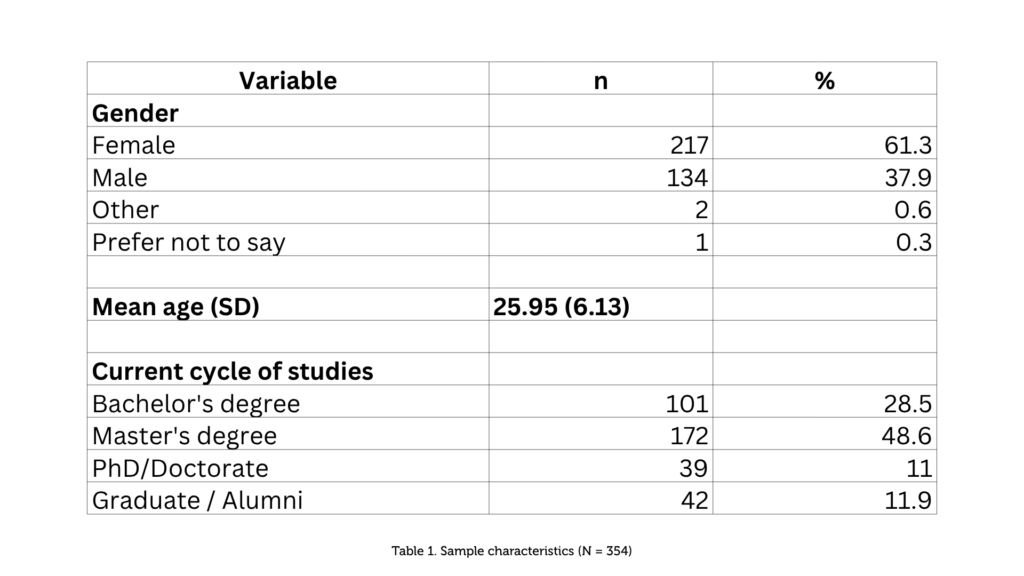Select the n column header cell

point(601,78)
